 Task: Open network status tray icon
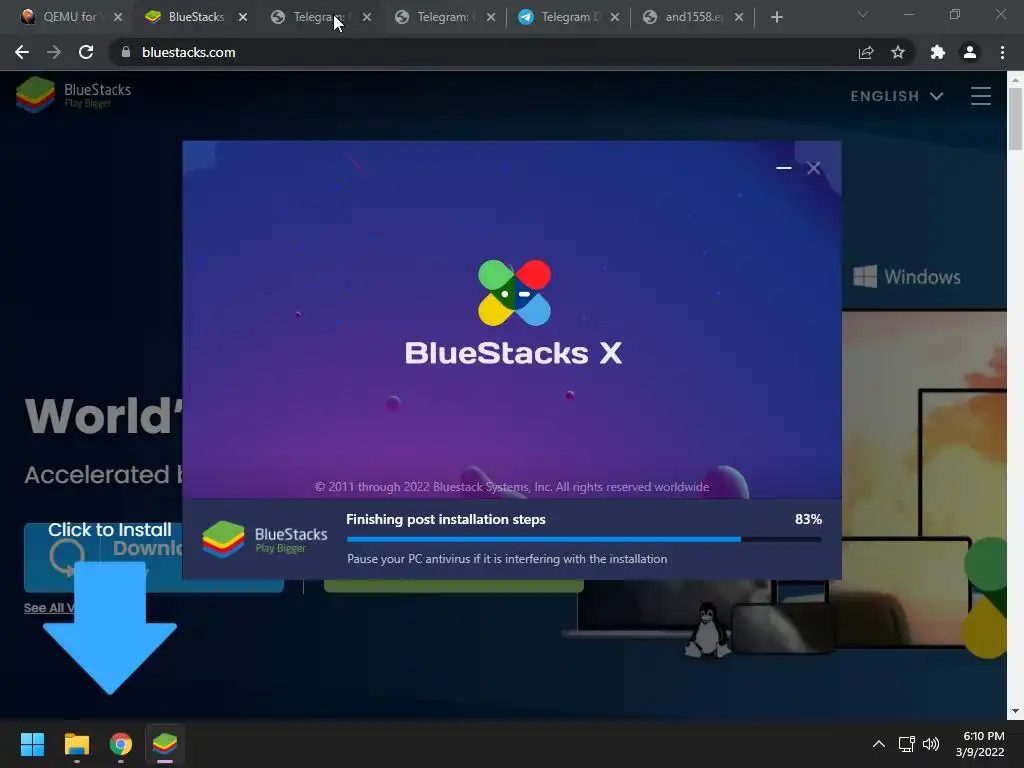pos(906,744)
